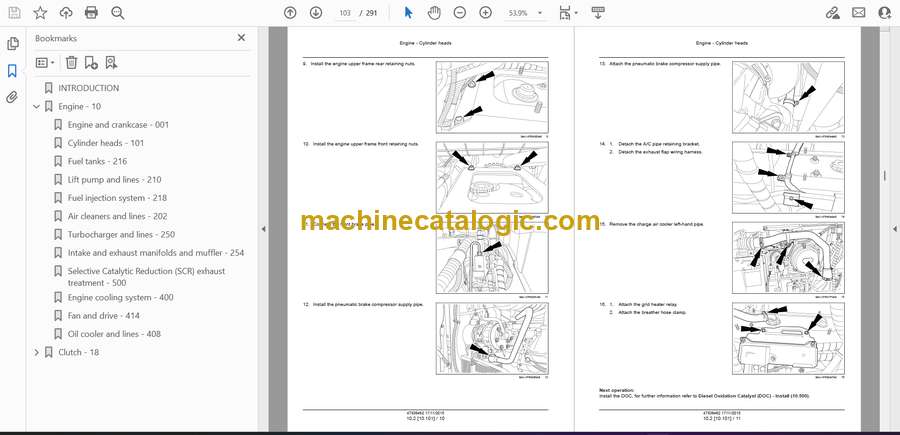Toggle the Bookmarks panel sidebar icon

point(13,71)
